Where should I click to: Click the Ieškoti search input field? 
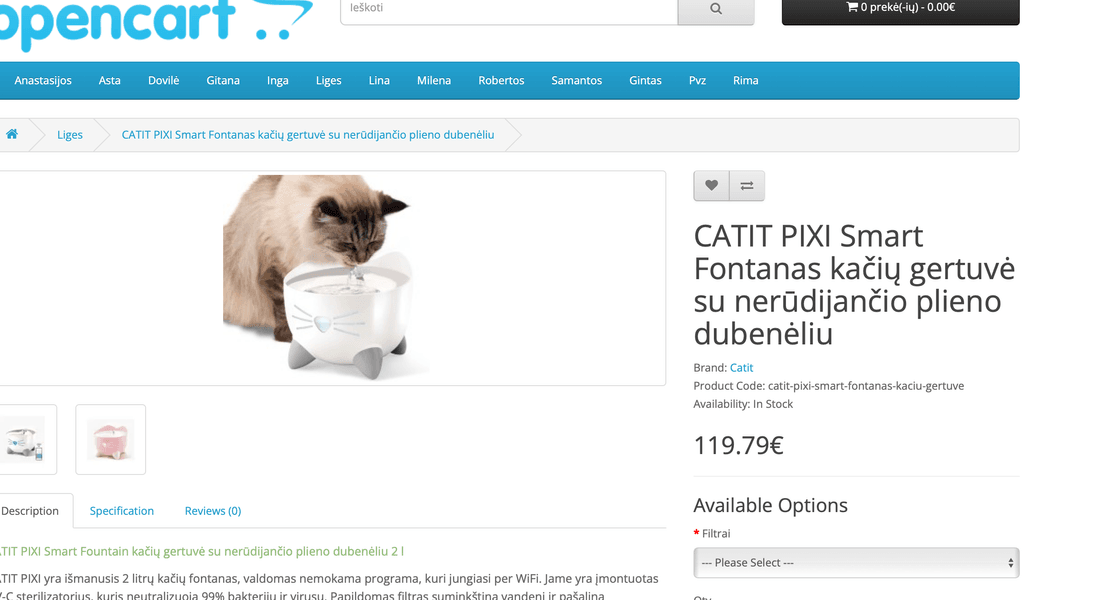[x=509, y=8]
